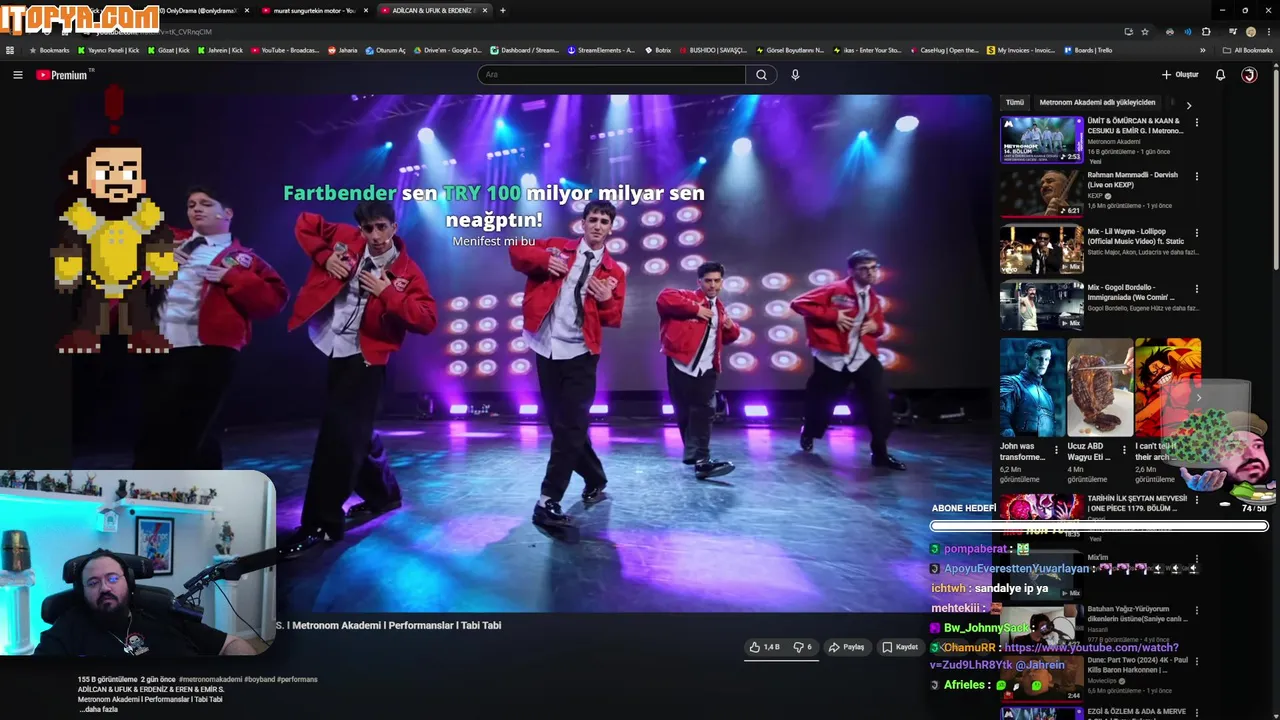The width and height of the screenshot is (1280, 720).
Task: Dislike the video with thumbs down
Action: (802, 647)
